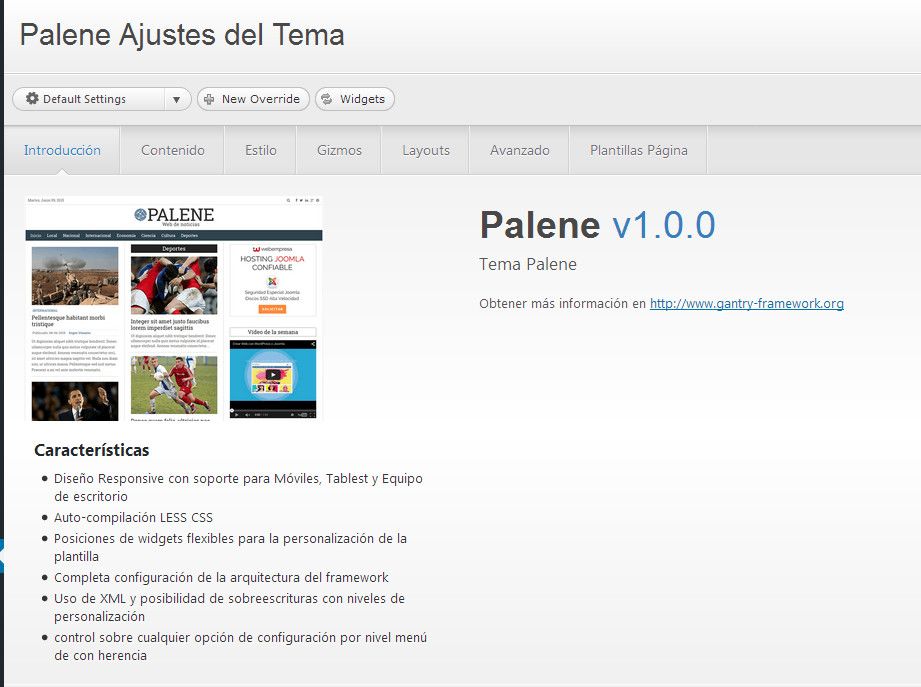The height and width of the screenshot is (687, 921).
Task: Click the plus icon on New Override
Action: click(x=209, y=99)
